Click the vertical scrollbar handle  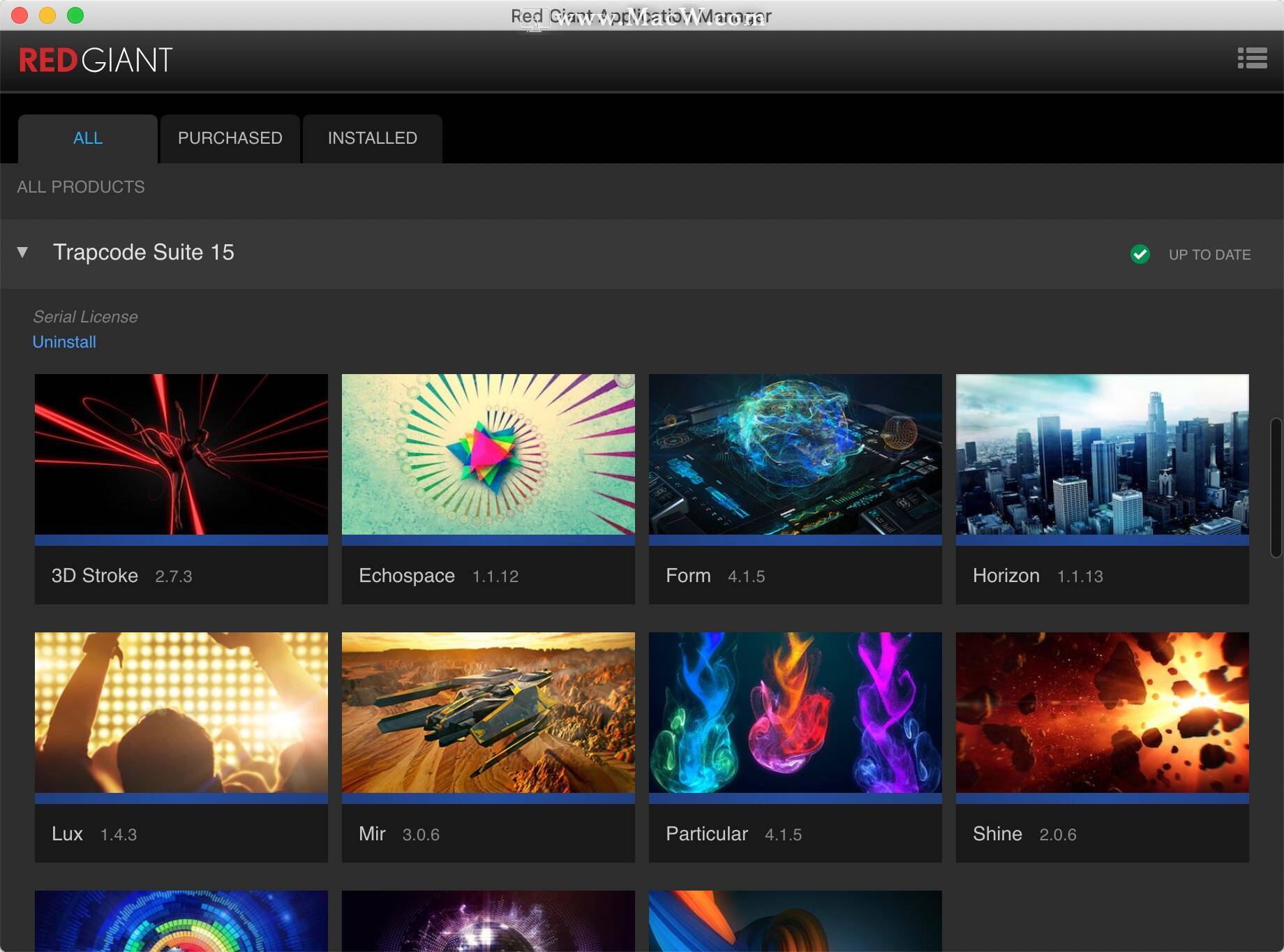pyautogui.click(x=1276, y=488)
